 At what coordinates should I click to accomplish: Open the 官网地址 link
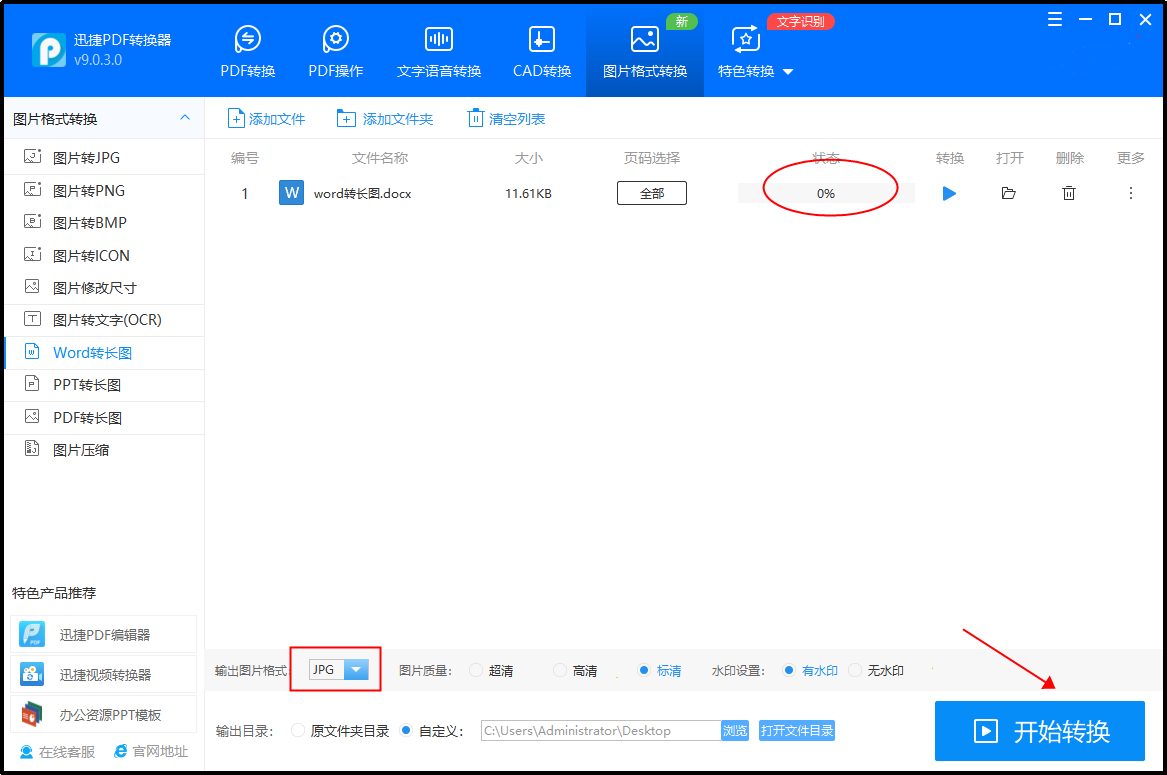tap(151, 752)
